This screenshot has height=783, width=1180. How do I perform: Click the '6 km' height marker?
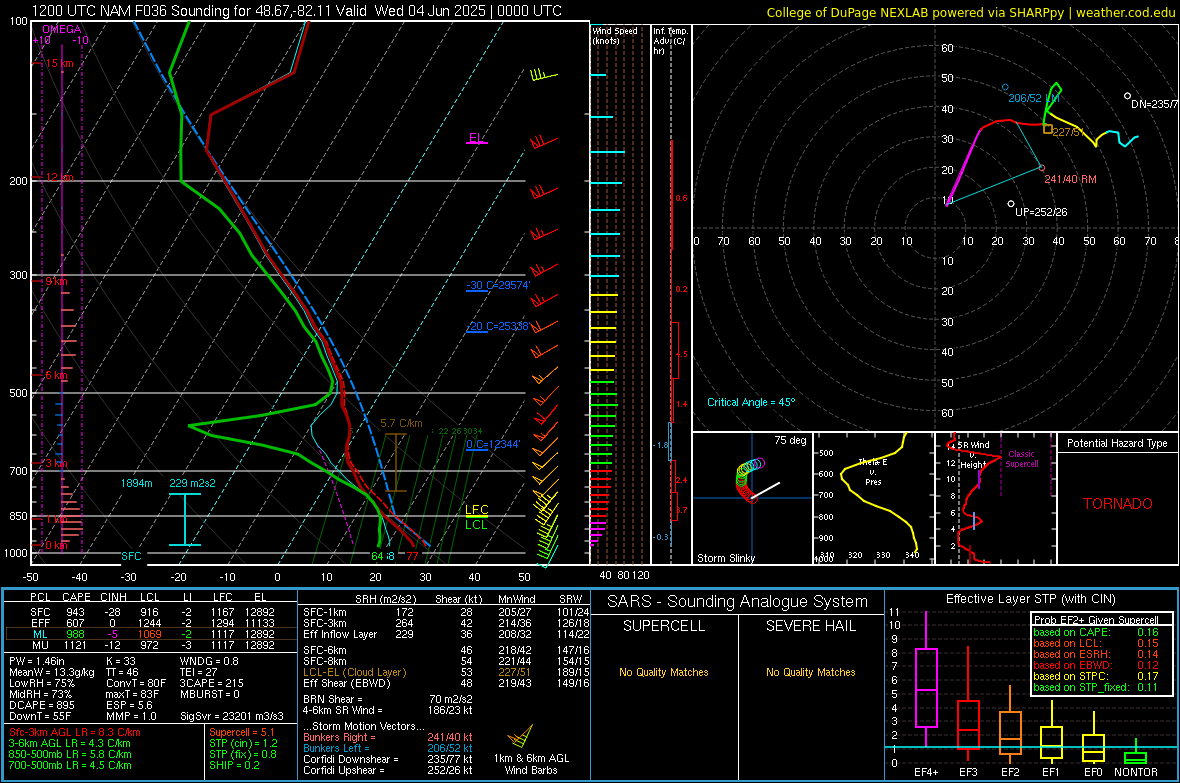click(56, 375)
